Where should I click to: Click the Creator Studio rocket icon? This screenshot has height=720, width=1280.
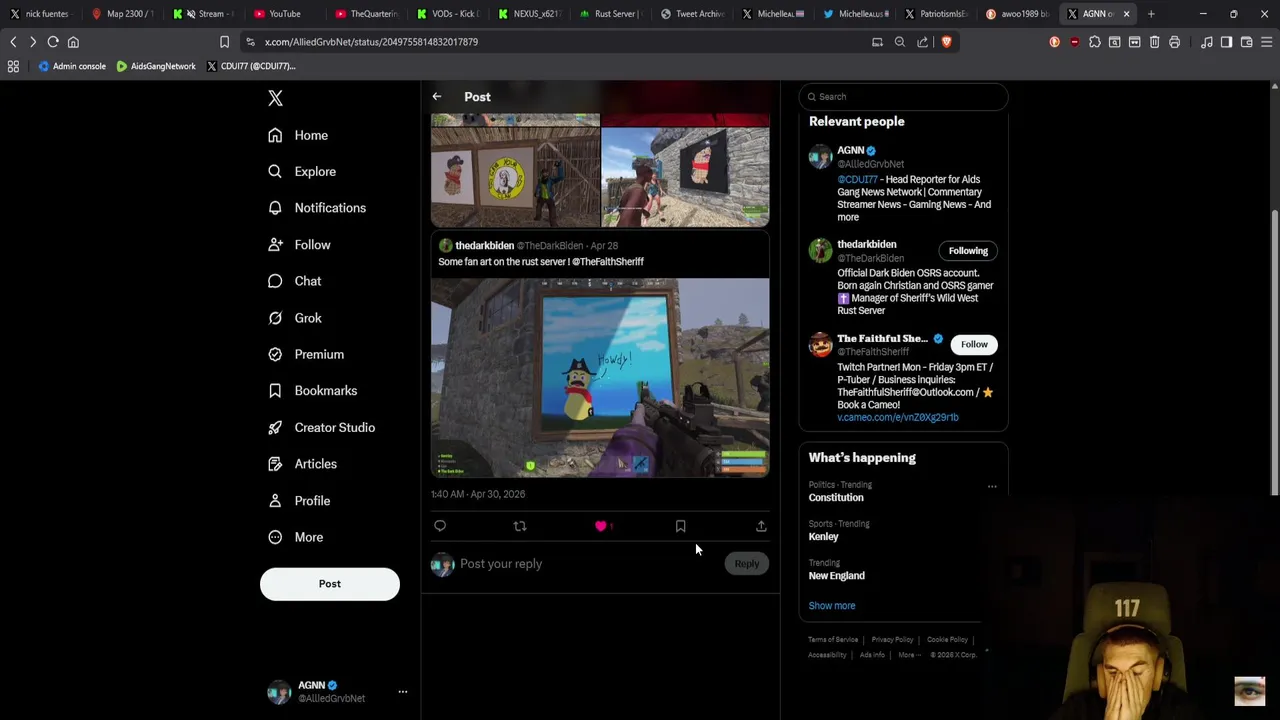(x=275, y=427)
